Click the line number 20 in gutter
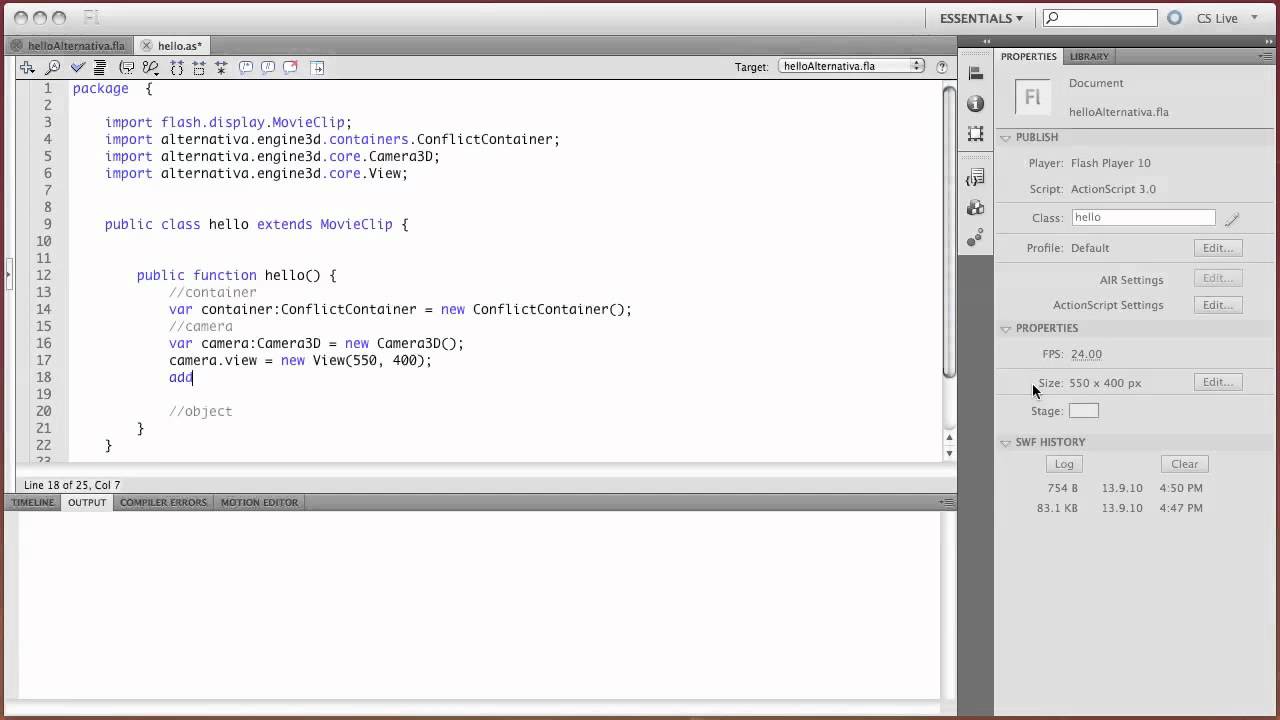The image size is (1280, 720). [x=43, y=411]
